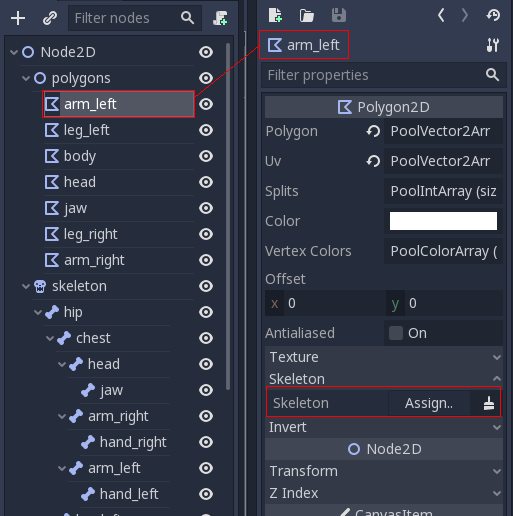Open the inspector object history icon
The image size is (513, 516).
pyautogui.click(x=493, y=15)
